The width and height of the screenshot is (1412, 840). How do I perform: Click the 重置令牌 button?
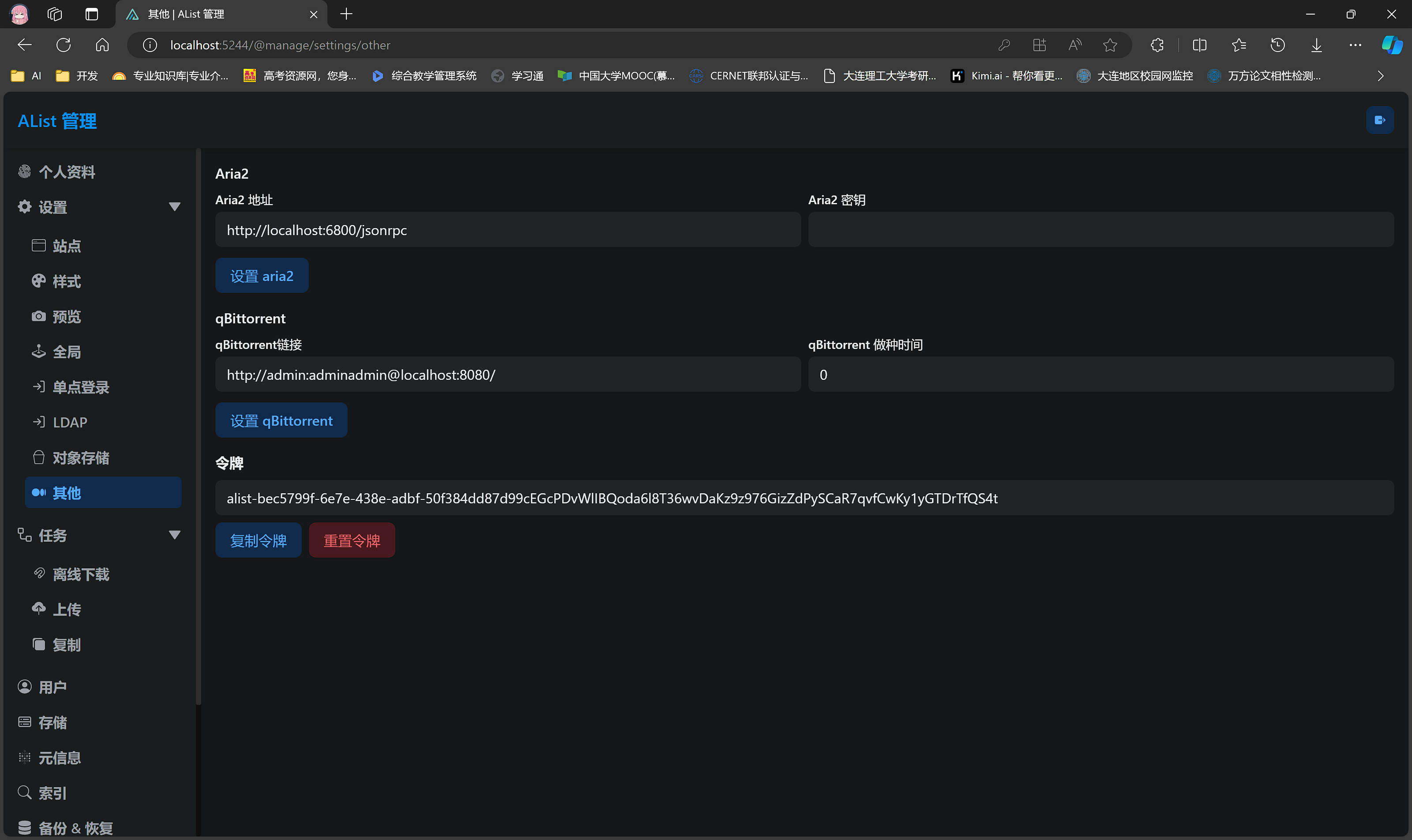coord(352,540)
